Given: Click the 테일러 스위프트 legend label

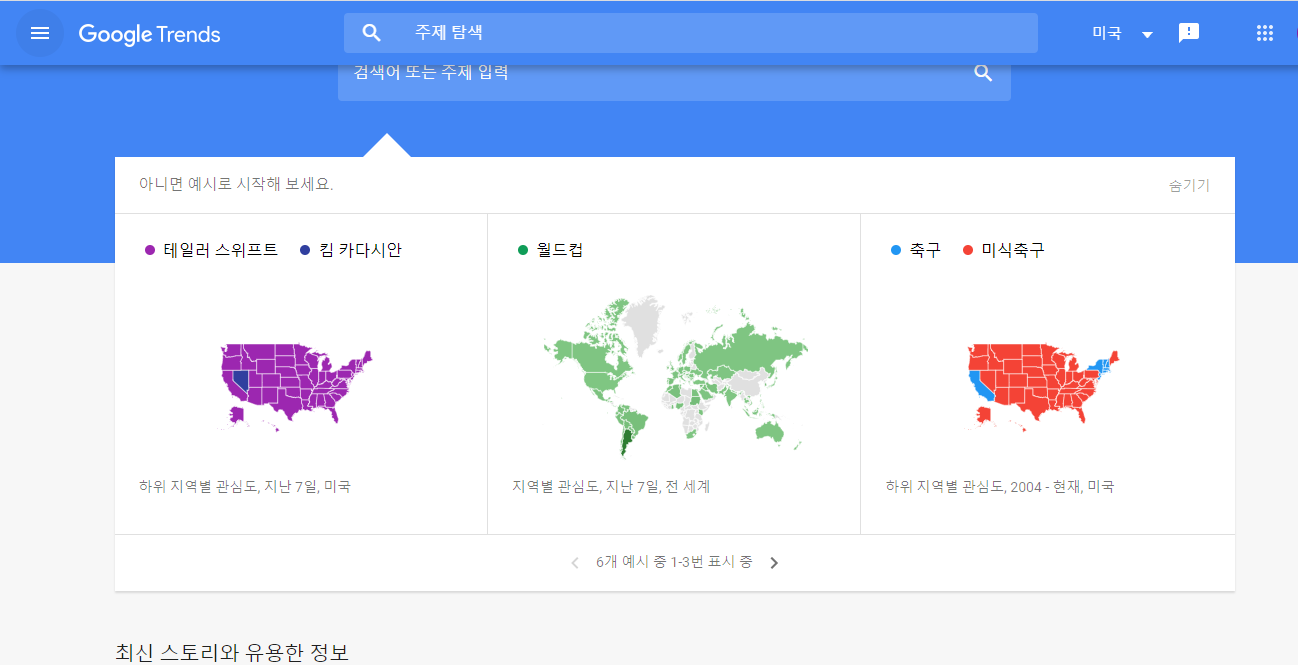Looking at the screenshot, I should coord(221,250).
